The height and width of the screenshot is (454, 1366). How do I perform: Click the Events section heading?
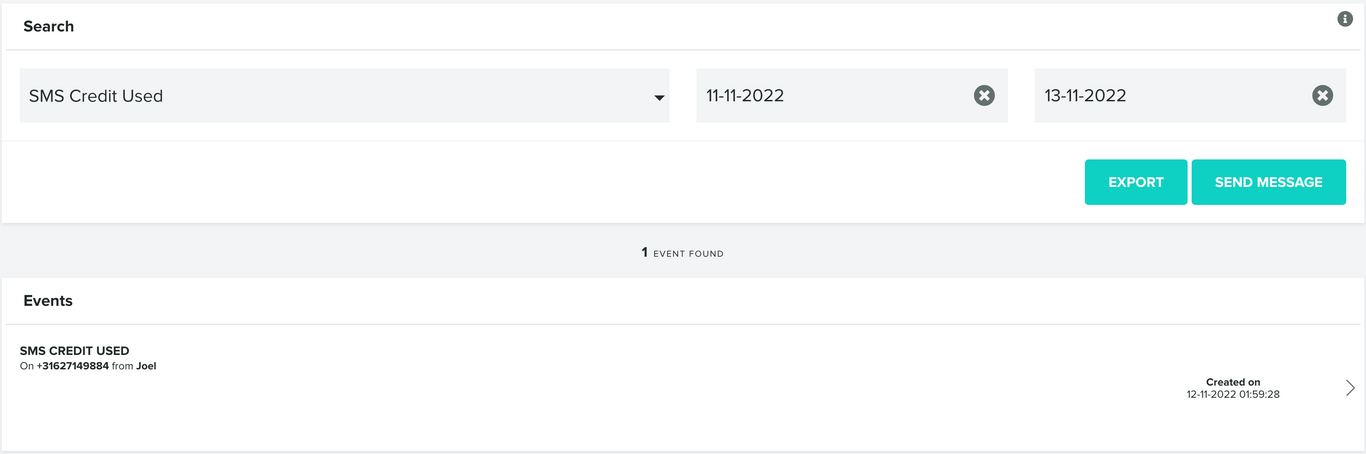48,300
